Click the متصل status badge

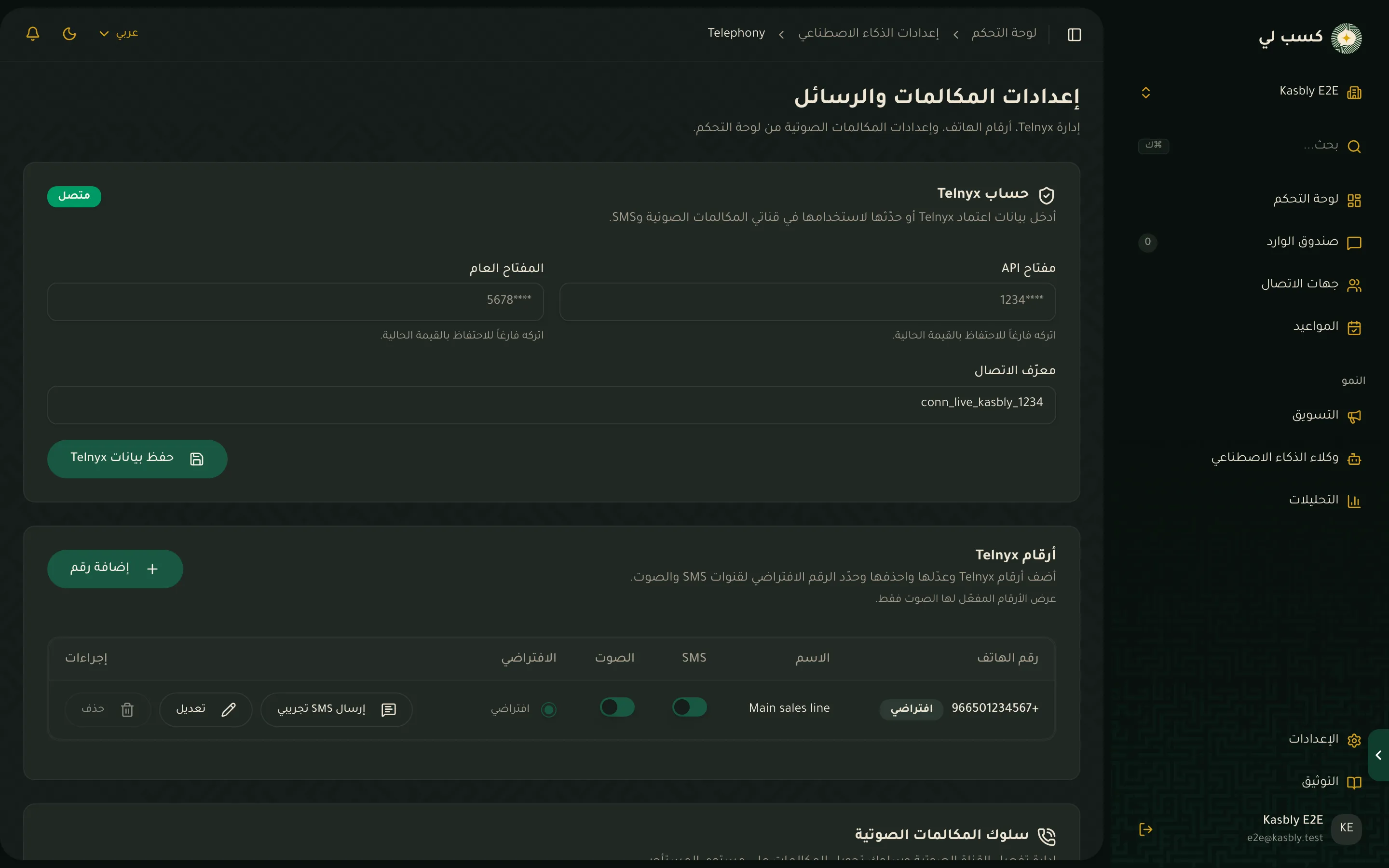[x=74, y=196]
